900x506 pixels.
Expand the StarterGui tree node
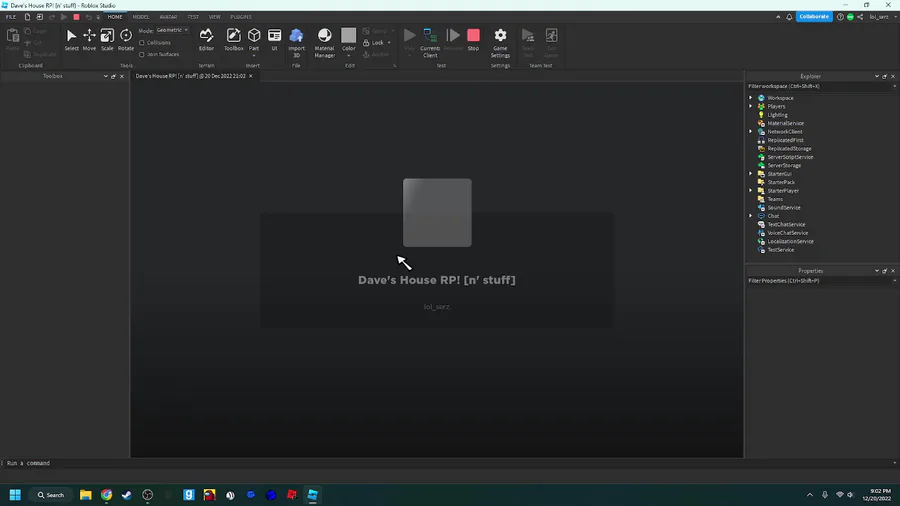pos(751,174)
